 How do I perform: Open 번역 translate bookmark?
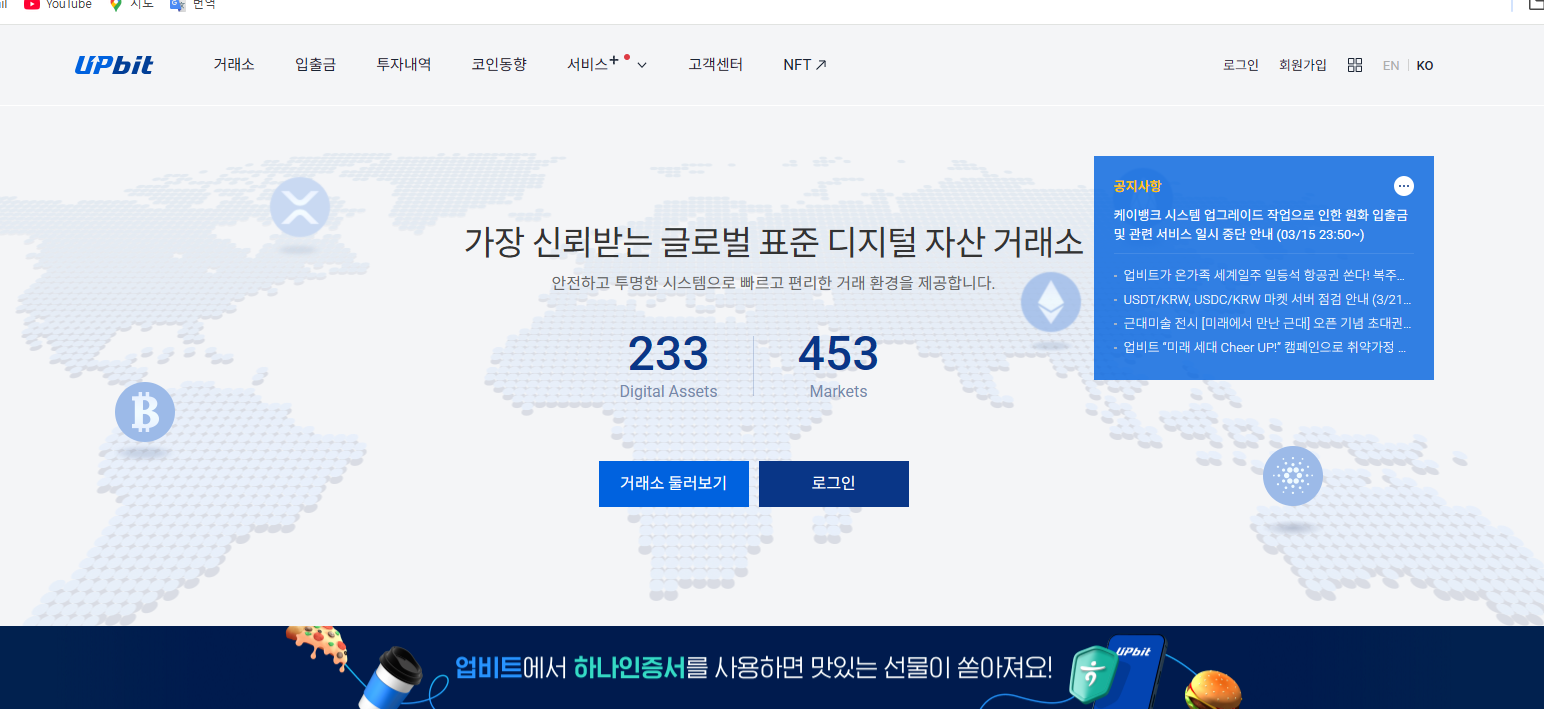(x=193, y=5)
